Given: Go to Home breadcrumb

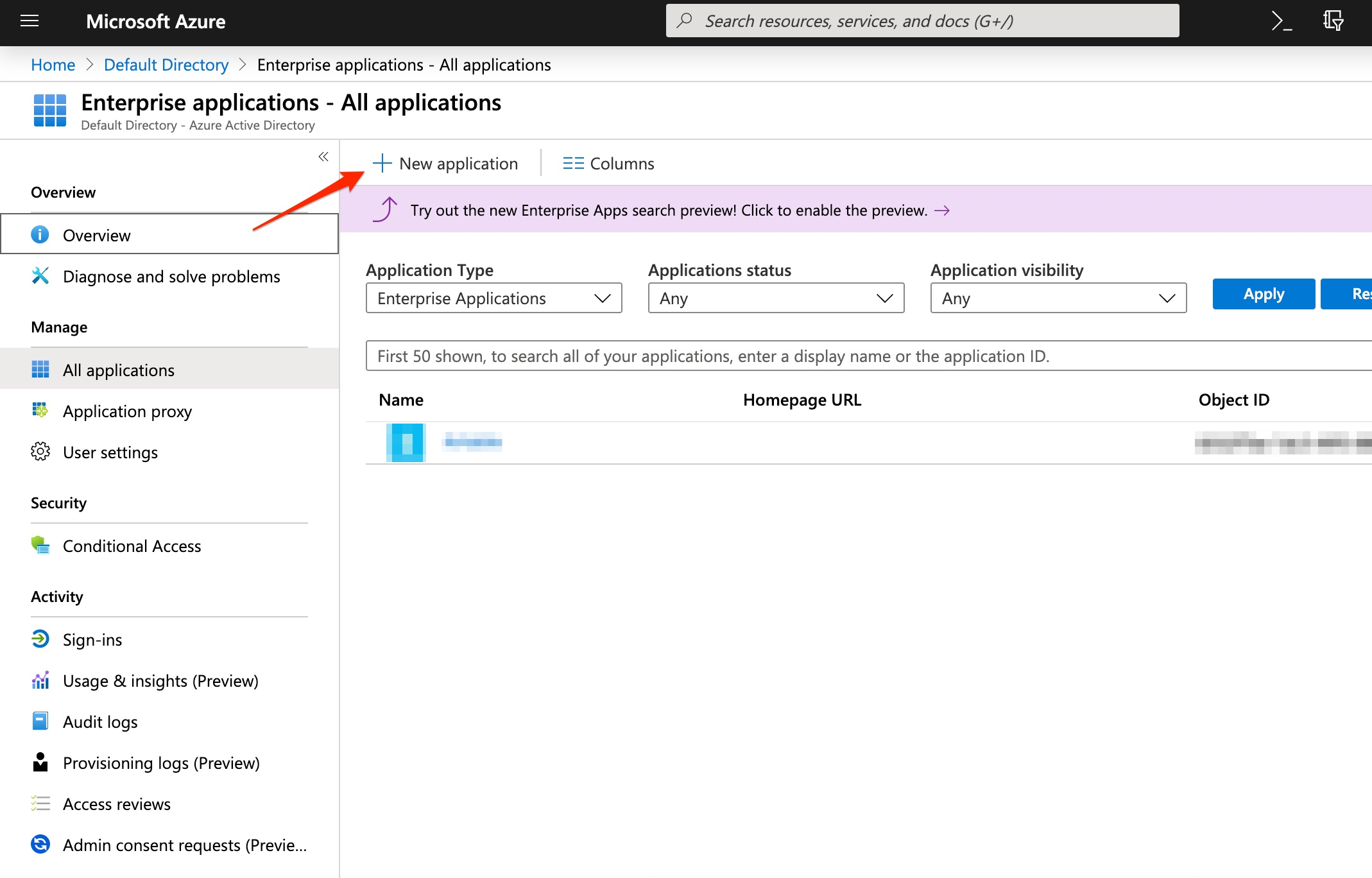Looking at the screenshot, I should (x=53, y=65).
